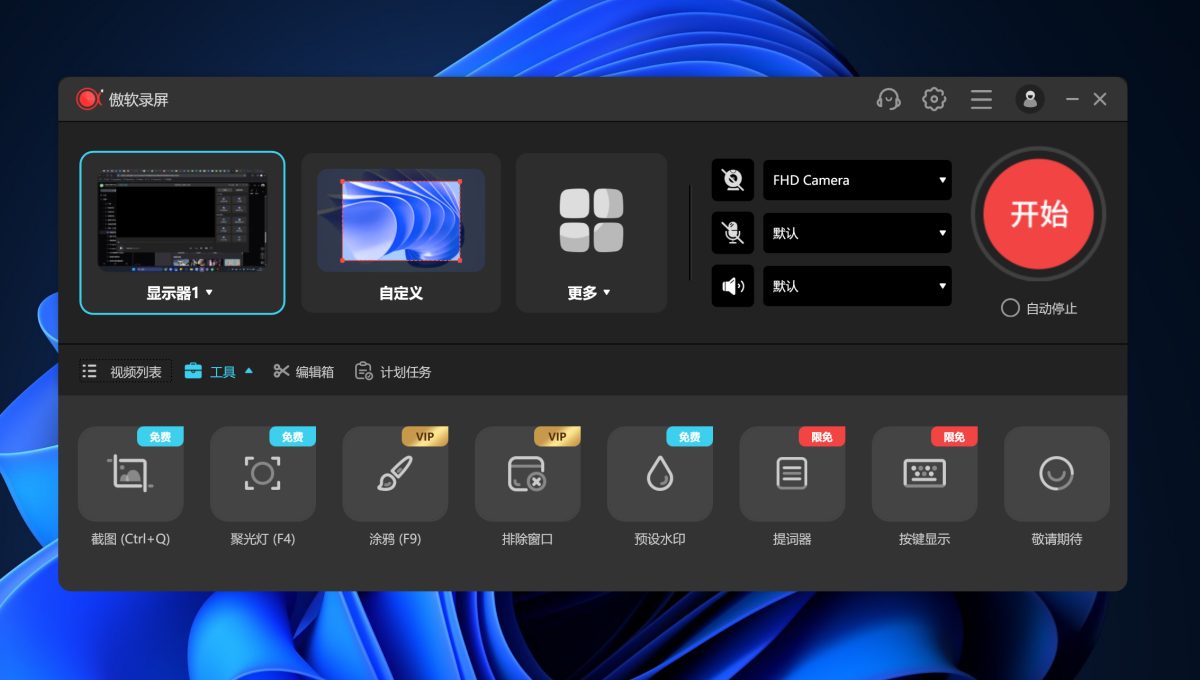The image size is (1200, 680).
Task: Expand the 显示器1 monitor dropdown arrow
Action: click(x=209, y=292)
